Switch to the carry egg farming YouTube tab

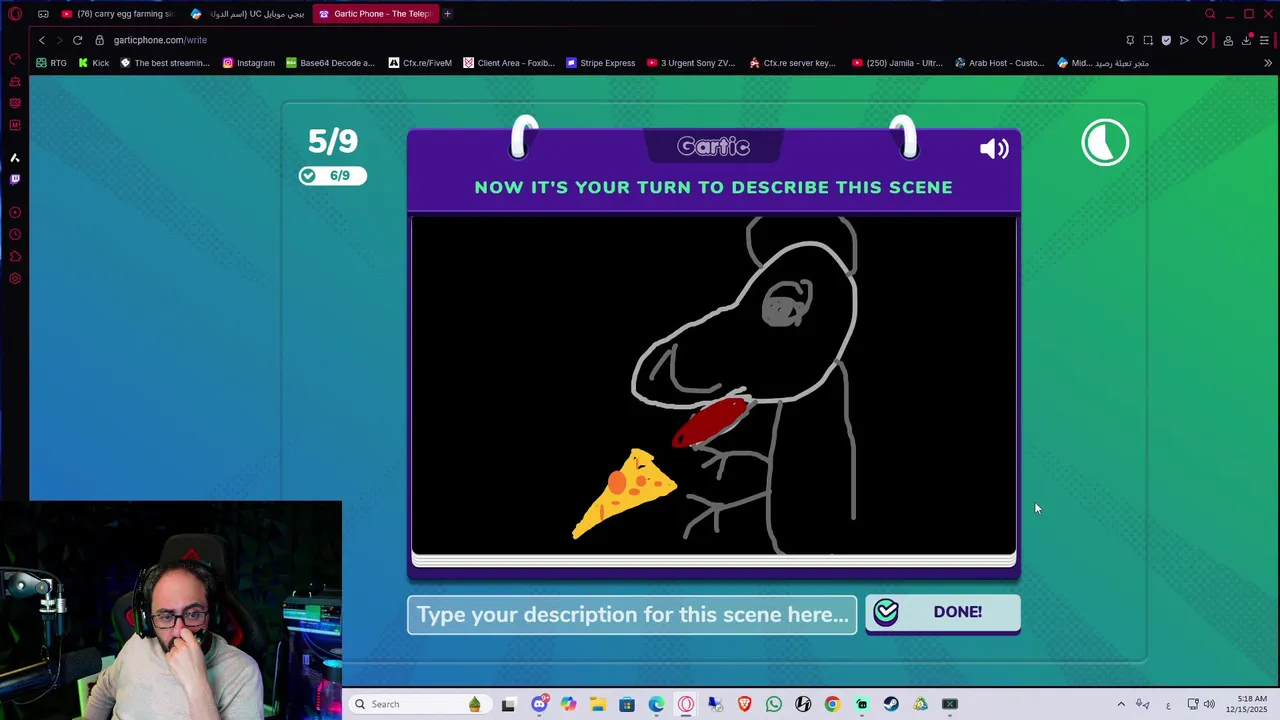point(117,14)
